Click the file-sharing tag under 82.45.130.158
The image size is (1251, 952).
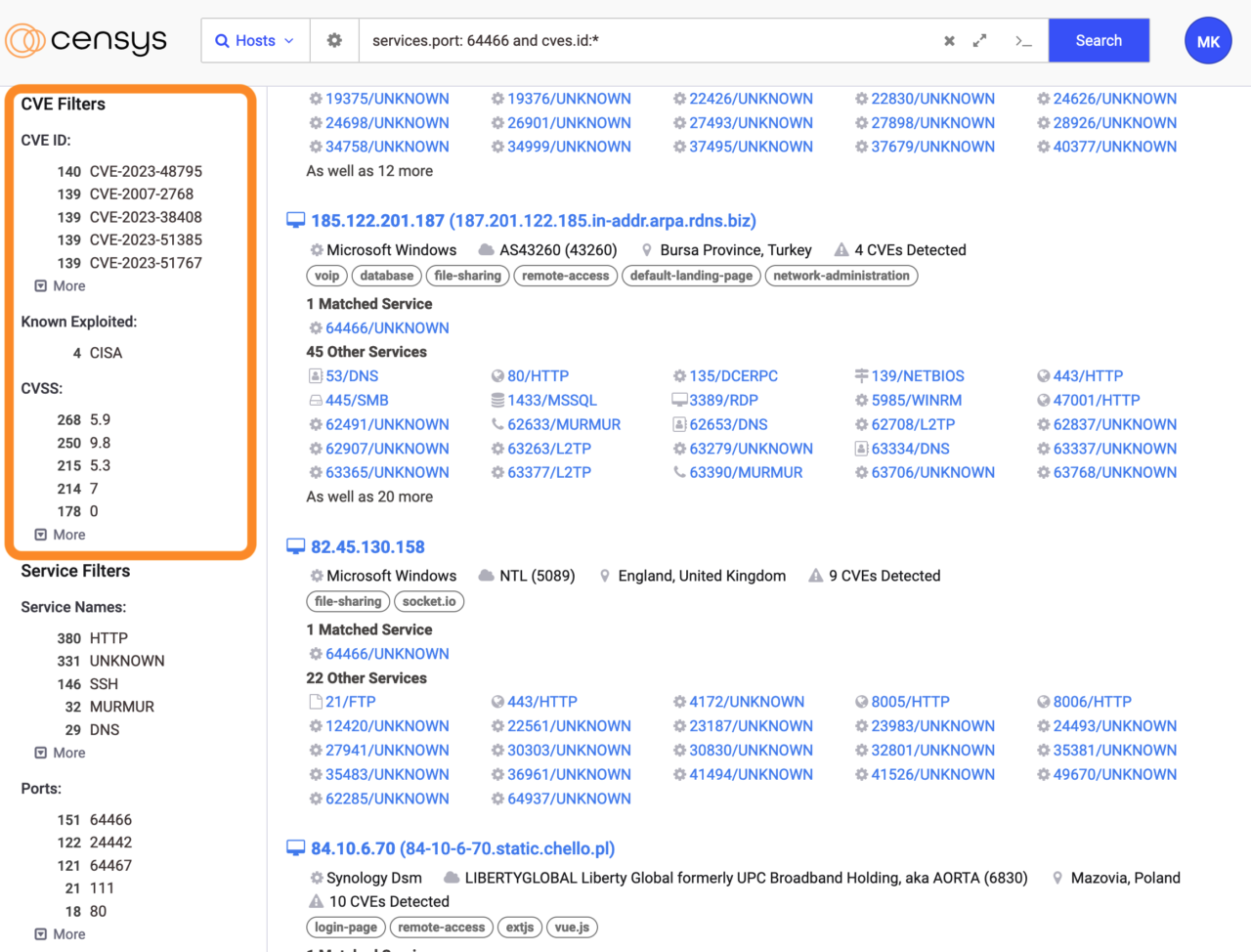348,602
